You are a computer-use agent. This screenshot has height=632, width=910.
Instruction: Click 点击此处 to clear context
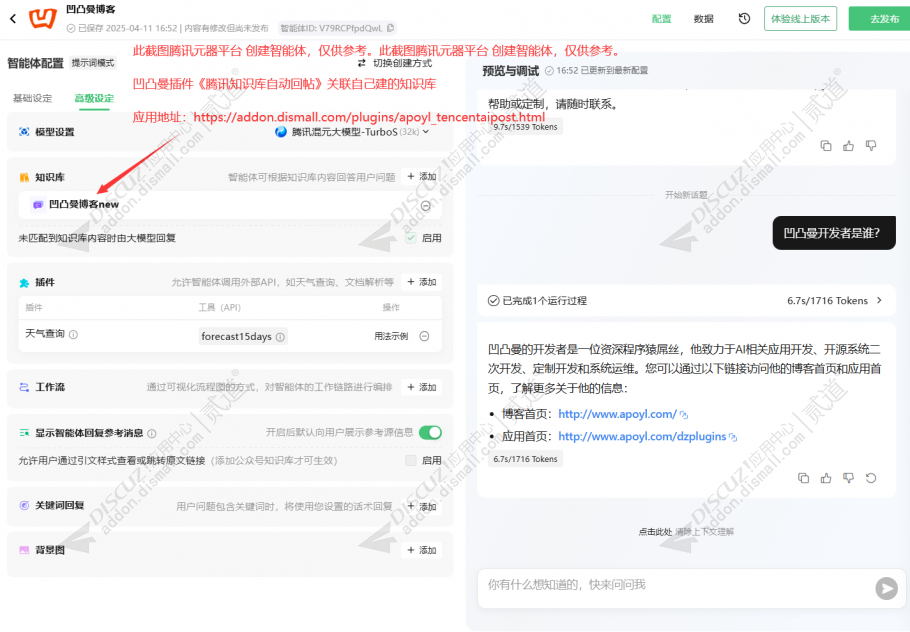tap(655, 532)
